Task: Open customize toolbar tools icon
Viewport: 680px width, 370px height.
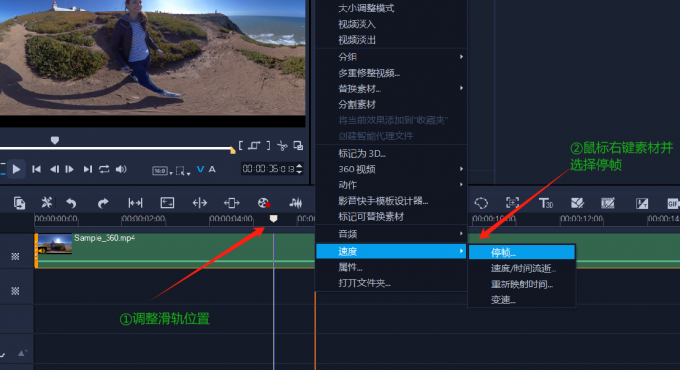Action: [46, 203]
